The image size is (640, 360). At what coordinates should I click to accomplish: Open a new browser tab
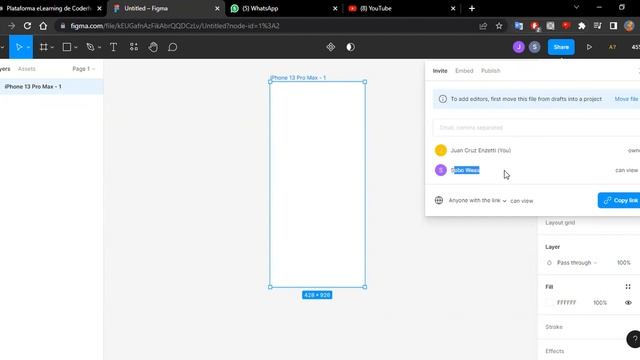tap(472, 8)
